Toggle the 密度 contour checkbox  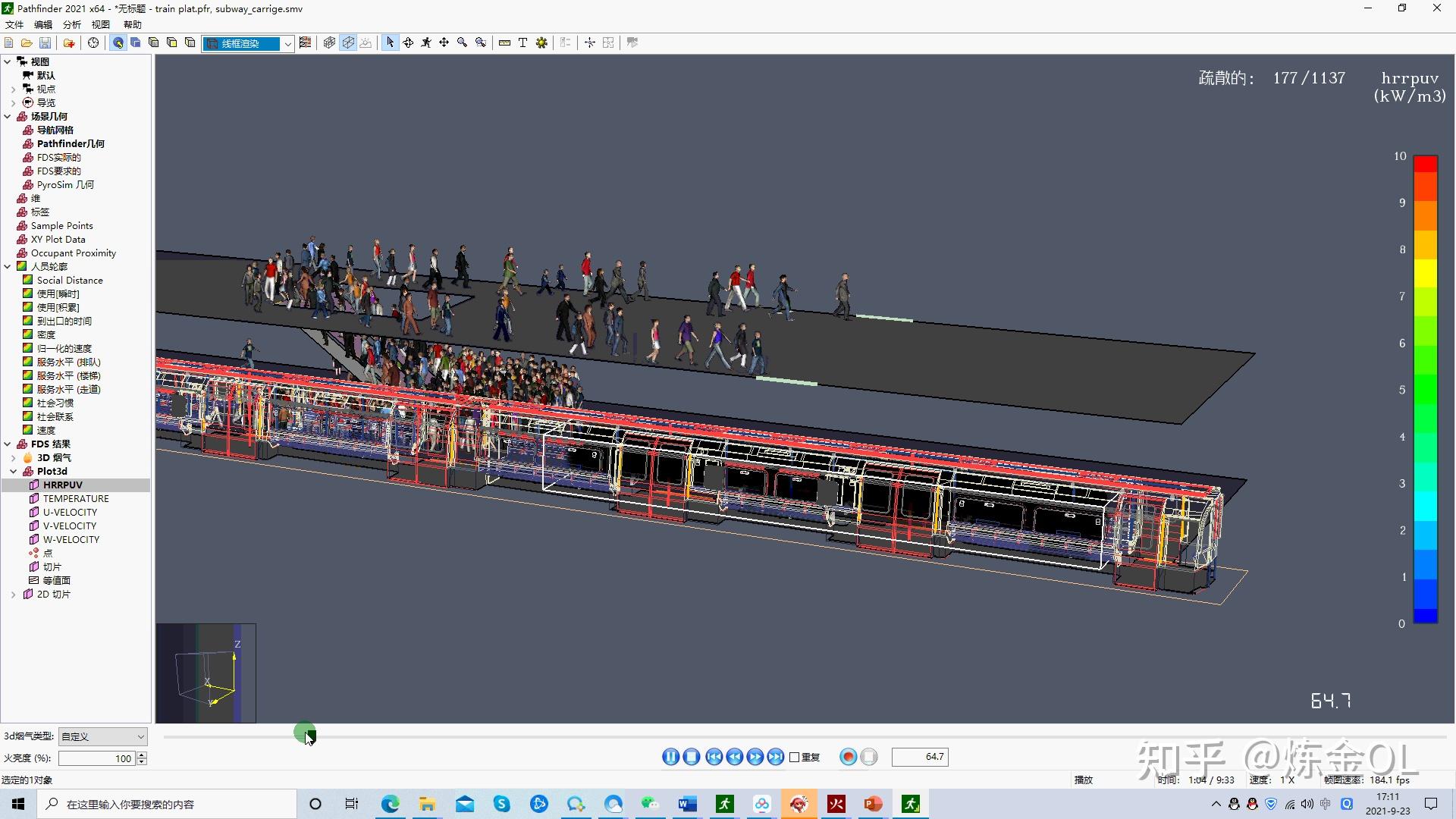28,334
